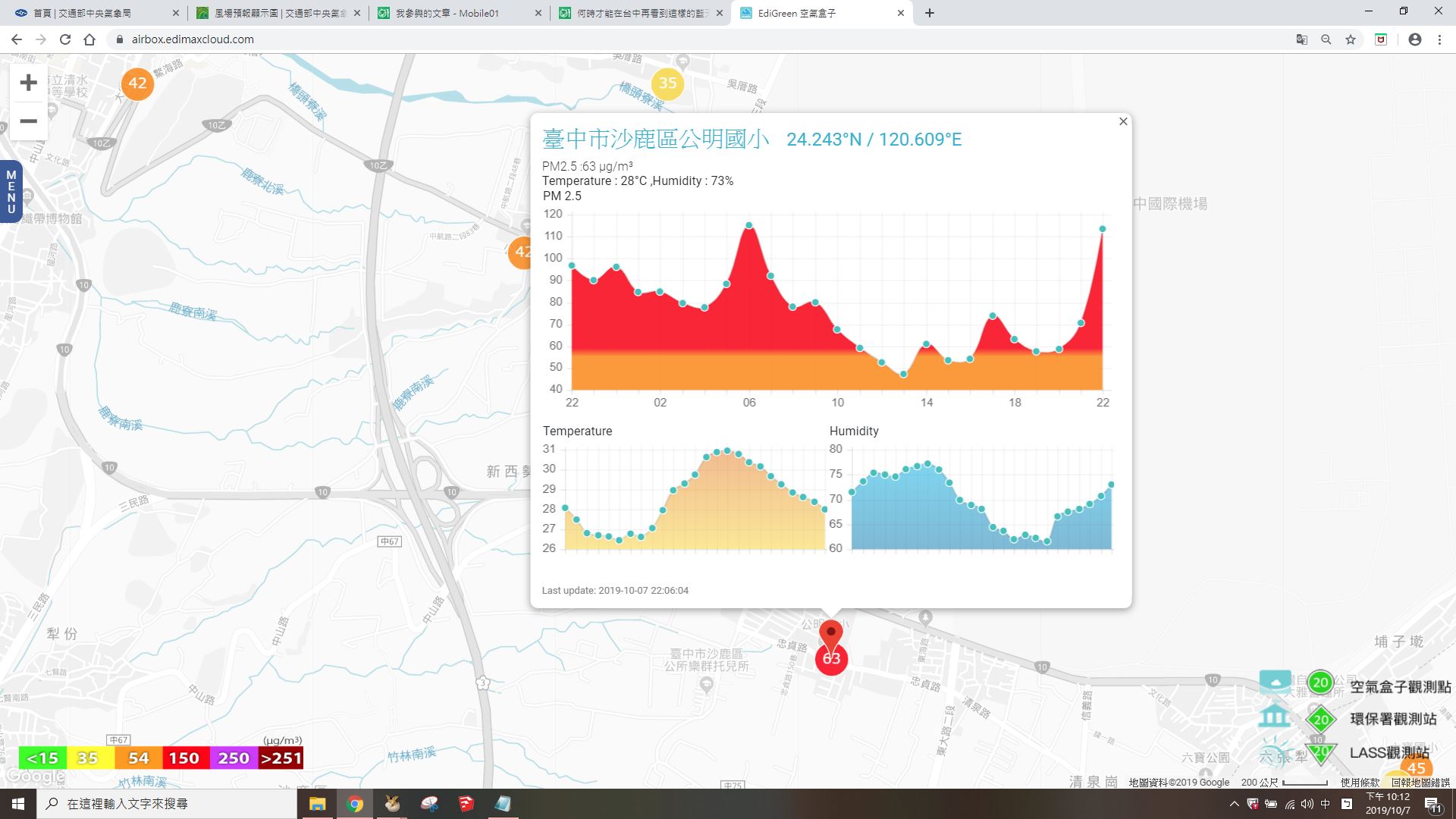Click the yellow 35 station marker

(x=667, y=83)
